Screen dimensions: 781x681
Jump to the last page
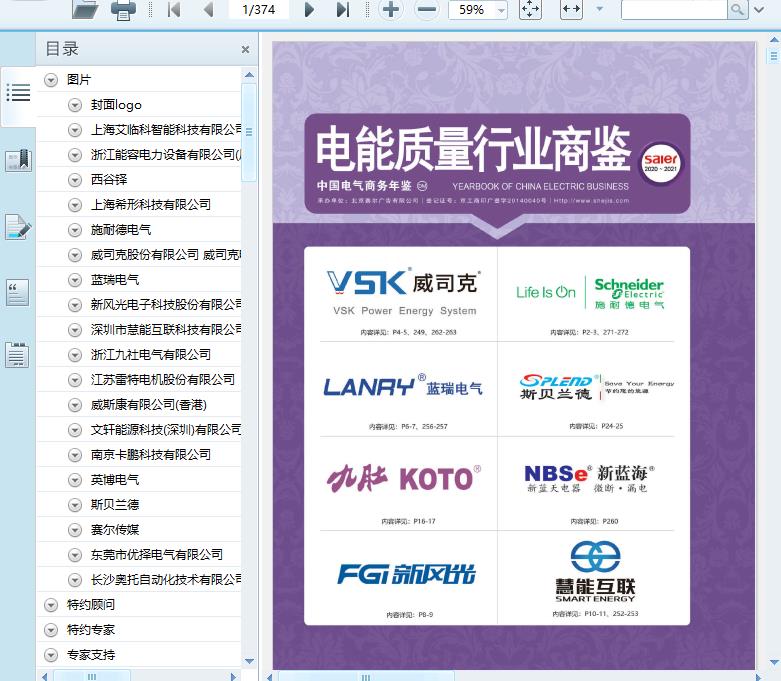click(x=343, y=9)
